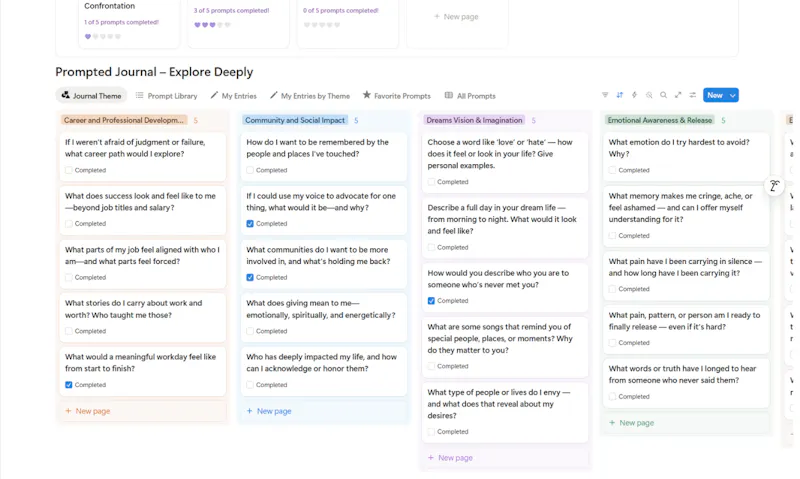This screenshot has width=800, height=479.
Task: Open card about words longed to hear
Action: 686,382
